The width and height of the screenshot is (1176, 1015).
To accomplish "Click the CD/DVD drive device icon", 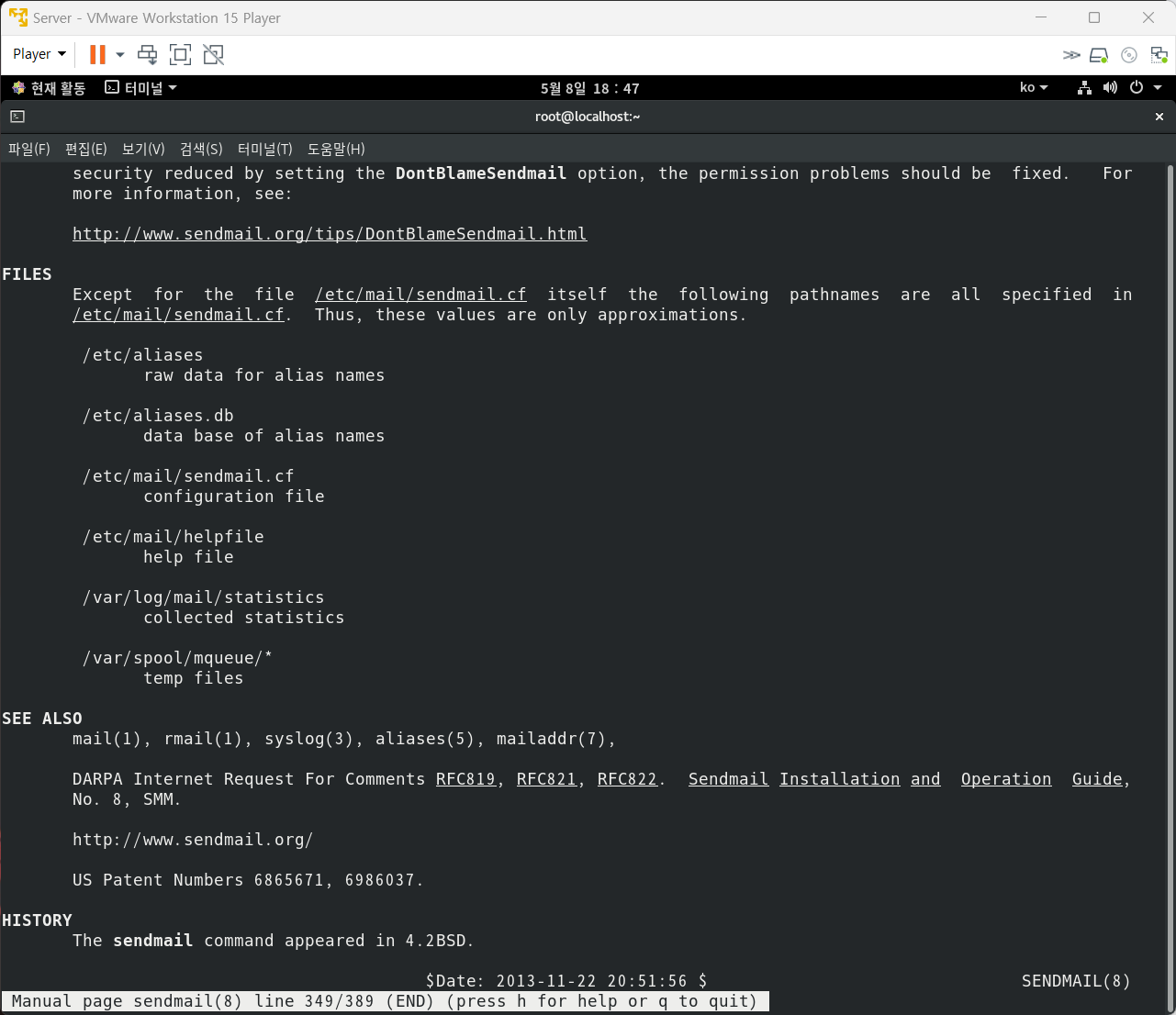I will tap(1129, 55).
